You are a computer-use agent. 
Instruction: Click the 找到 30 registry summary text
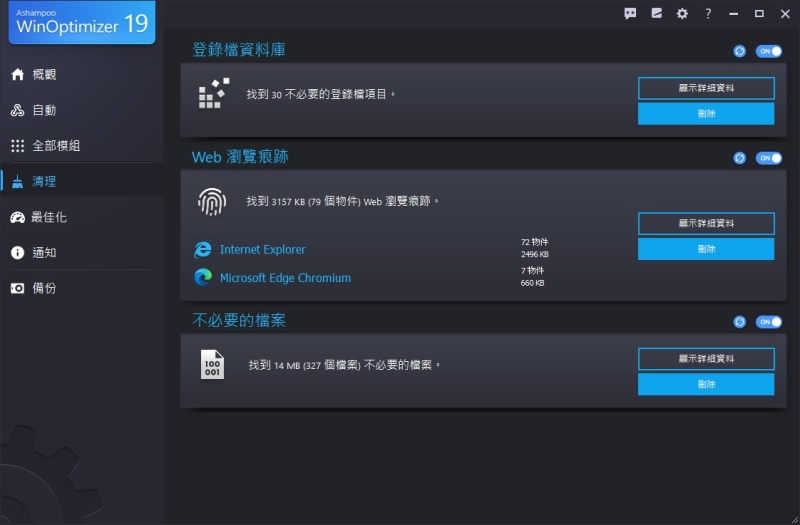[x=320, y=94]
